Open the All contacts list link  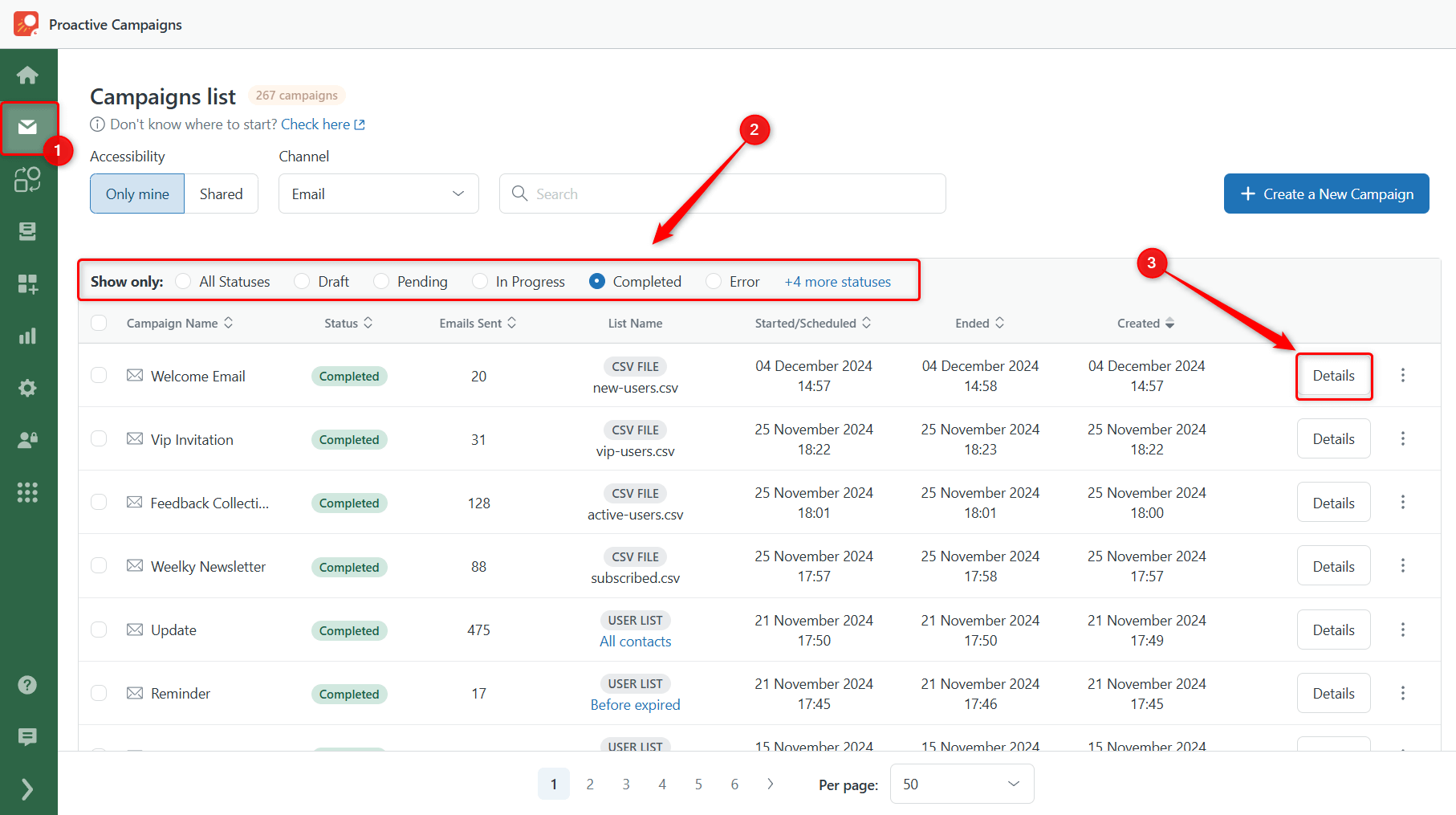(635, 641)
